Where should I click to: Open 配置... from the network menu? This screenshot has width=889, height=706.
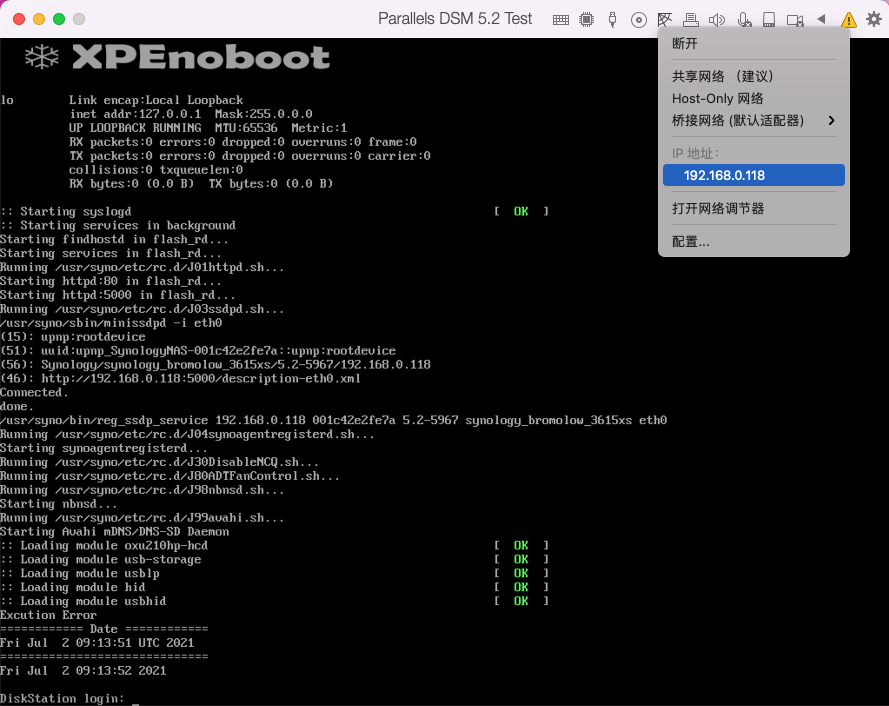[x=753, y=242]
